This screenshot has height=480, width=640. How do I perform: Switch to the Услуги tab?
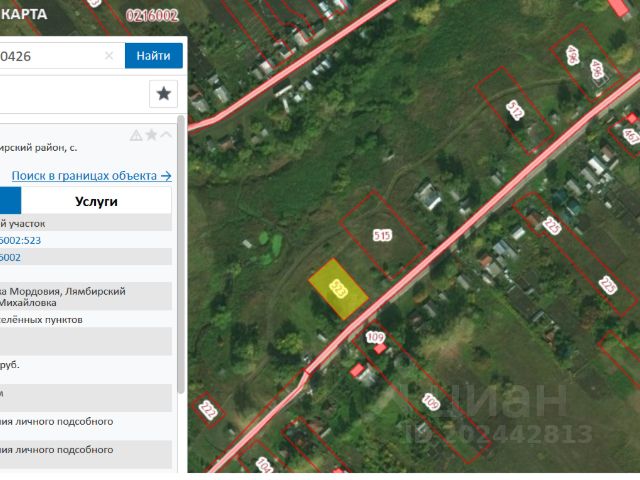pyautogui.click(x=96, y=201)
